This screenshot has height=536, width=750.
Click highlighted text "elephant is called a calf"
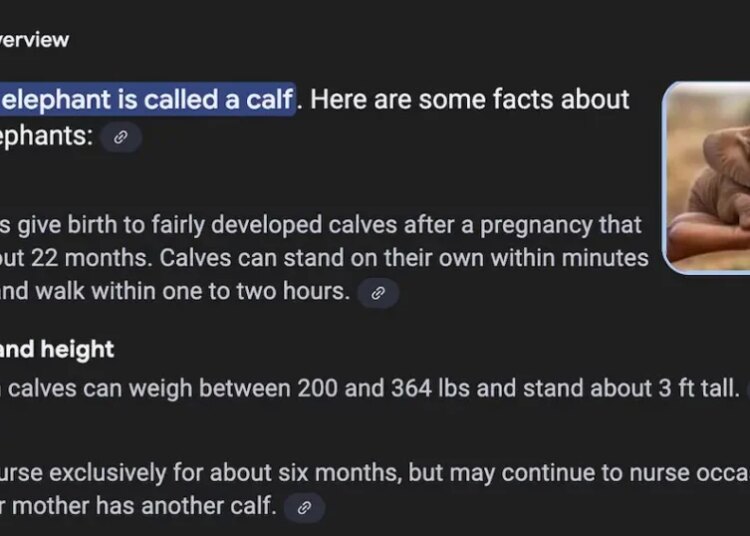pos(146,99)
